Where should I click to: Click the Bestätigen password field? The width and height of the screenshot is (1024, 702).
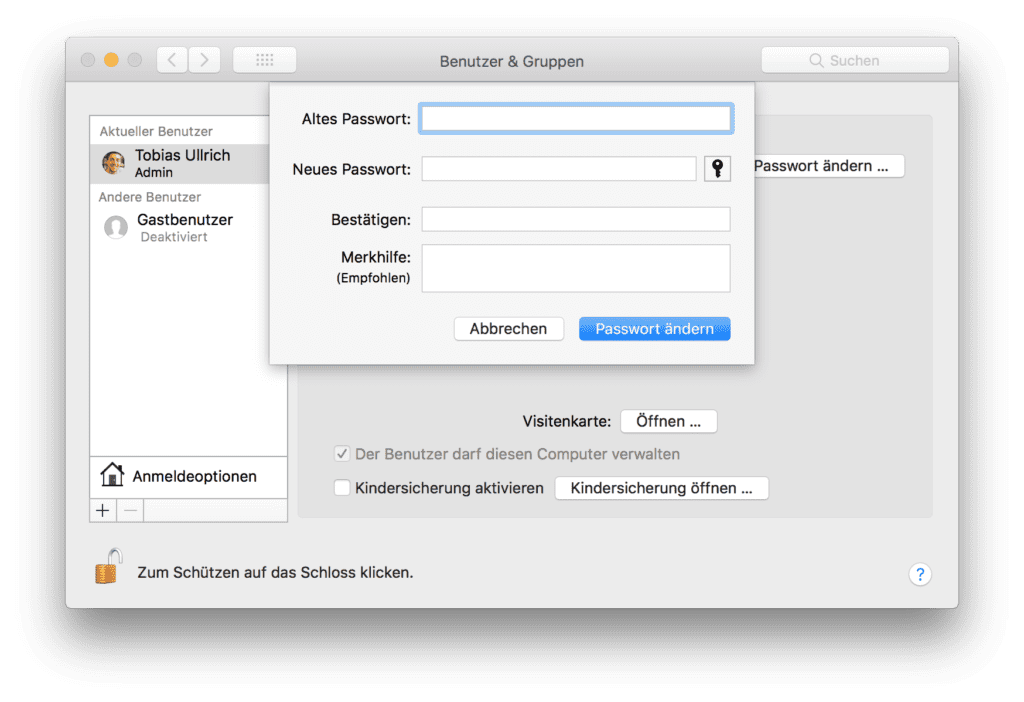coord(576,219)
